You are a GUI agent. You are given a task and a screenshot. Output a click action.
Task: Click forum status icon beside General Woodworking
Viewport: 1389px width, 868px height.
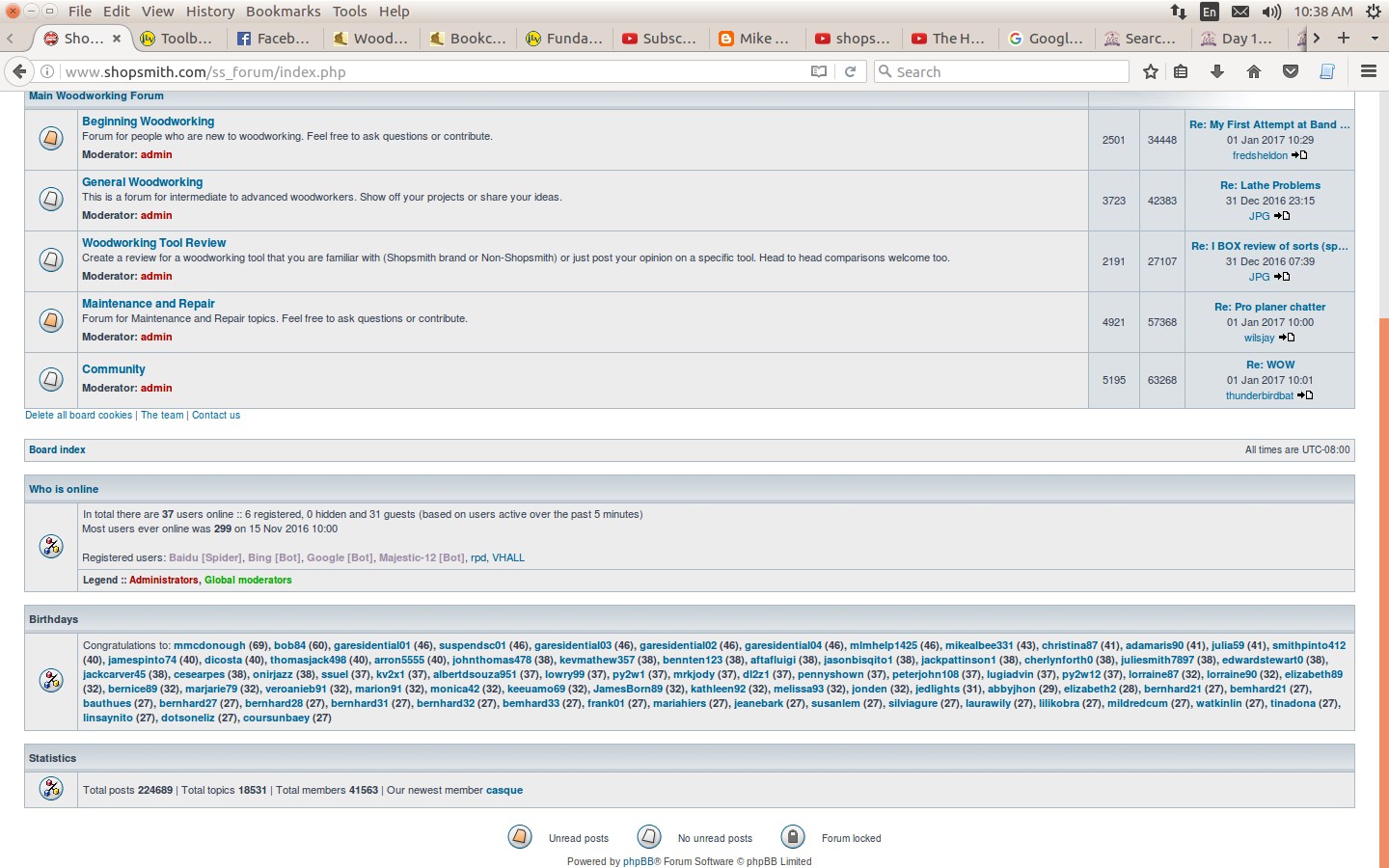(x=51, y=199)
